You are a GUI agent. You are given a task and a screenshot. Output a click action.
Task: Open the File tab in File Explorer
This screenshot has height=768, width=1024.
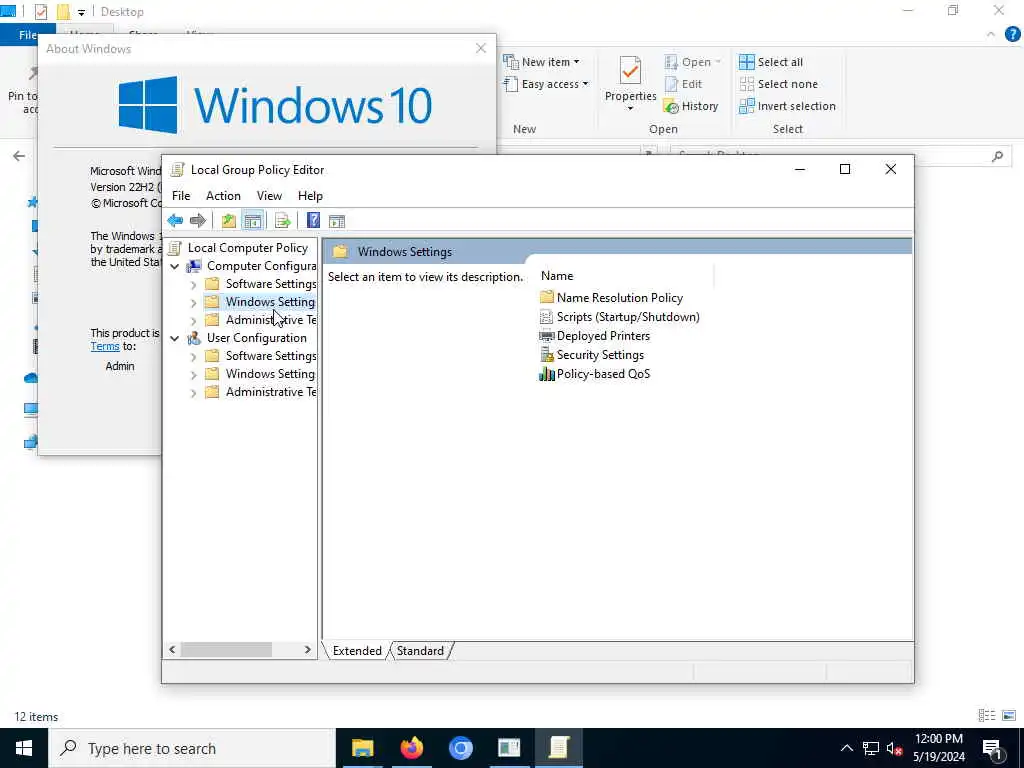(x=28, y=35)
